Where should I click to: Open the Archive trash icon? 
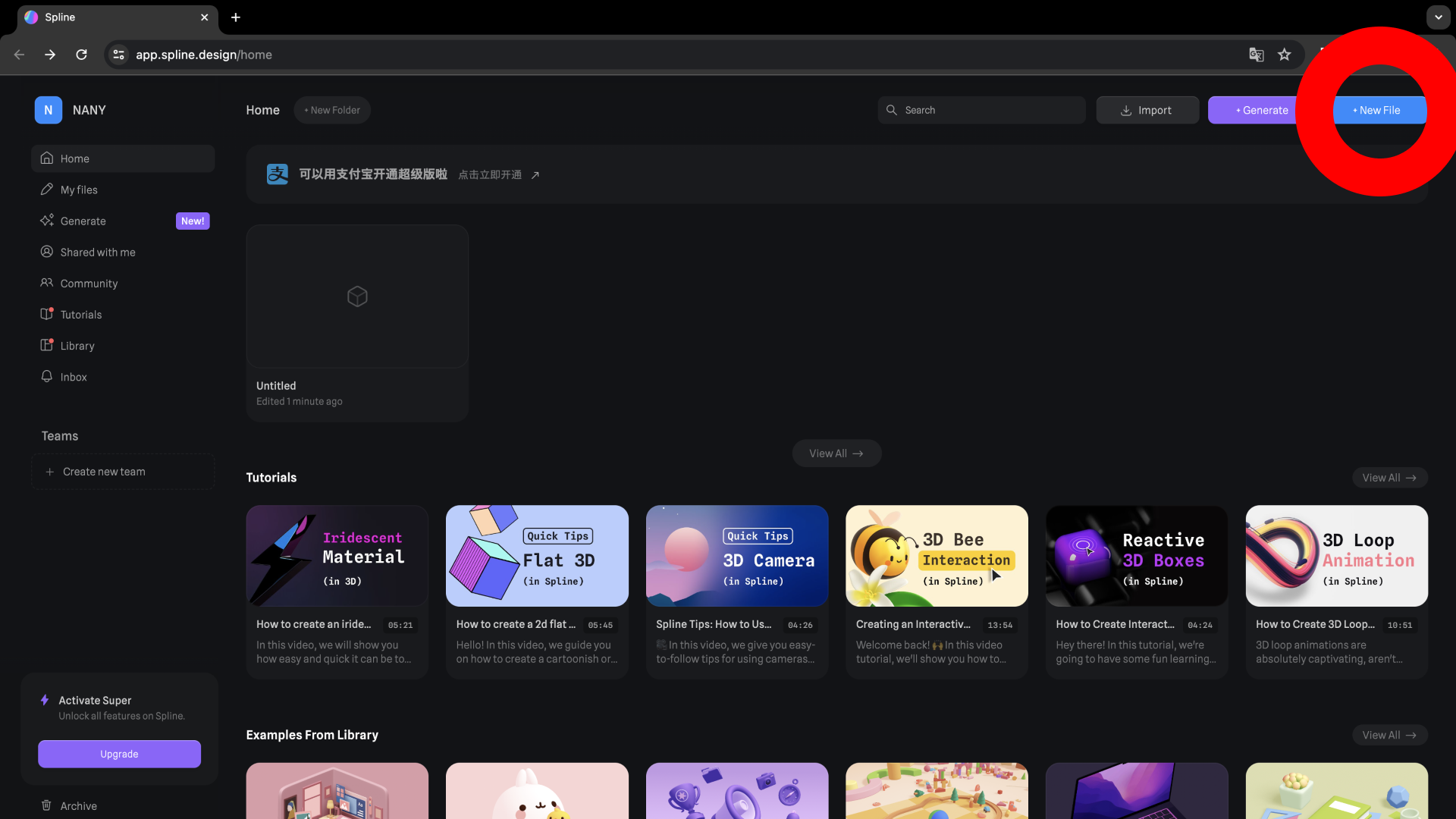47,805
